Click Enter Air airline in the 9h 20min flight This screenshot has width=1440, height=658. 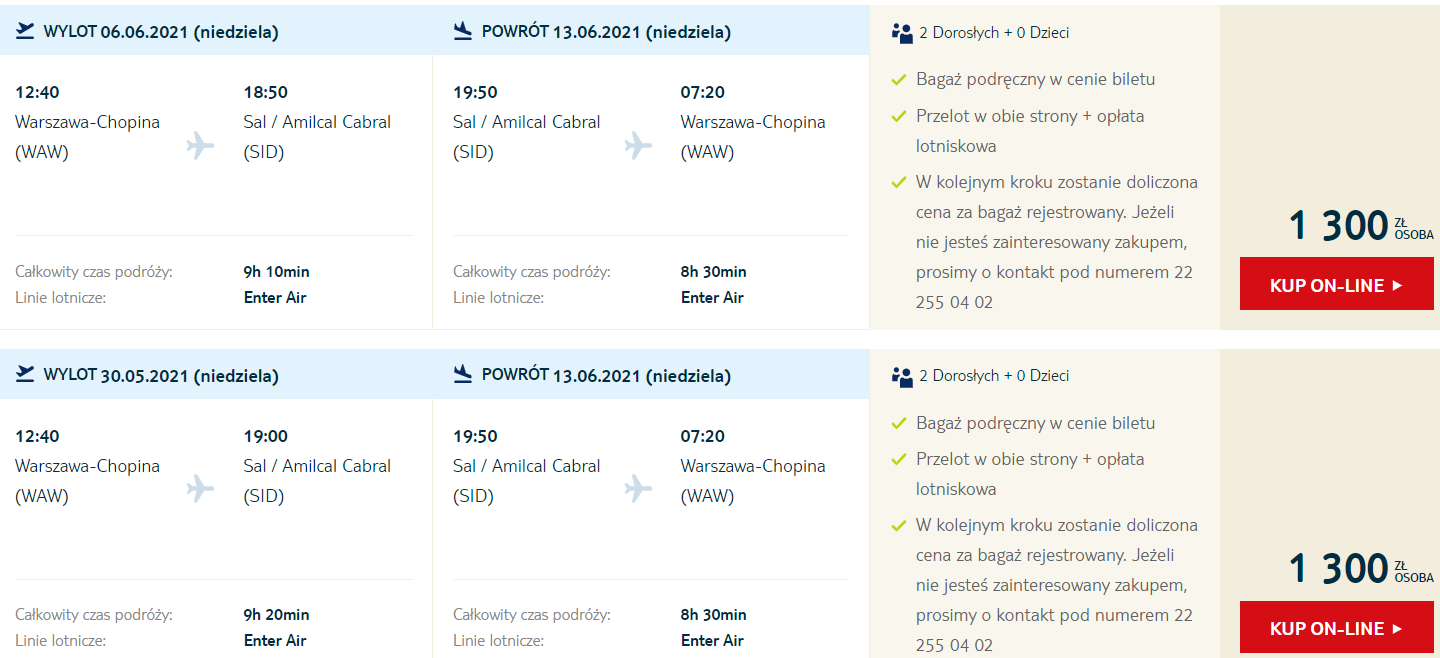[x=275, y=640]
